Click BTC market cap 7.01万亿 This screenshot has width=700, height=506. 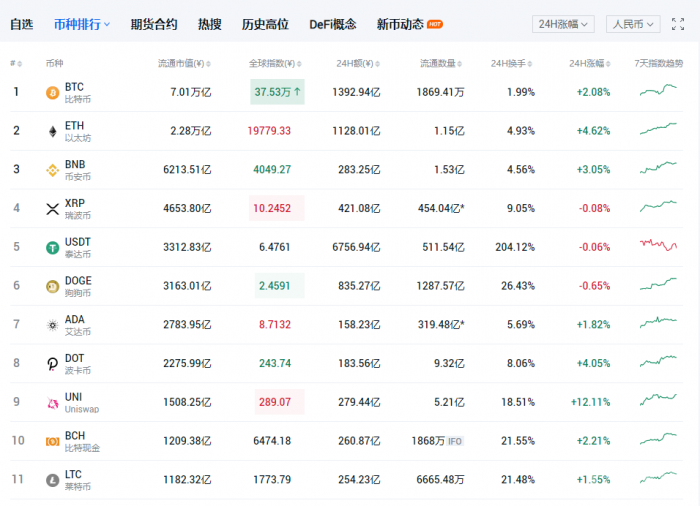pos(191,92)
